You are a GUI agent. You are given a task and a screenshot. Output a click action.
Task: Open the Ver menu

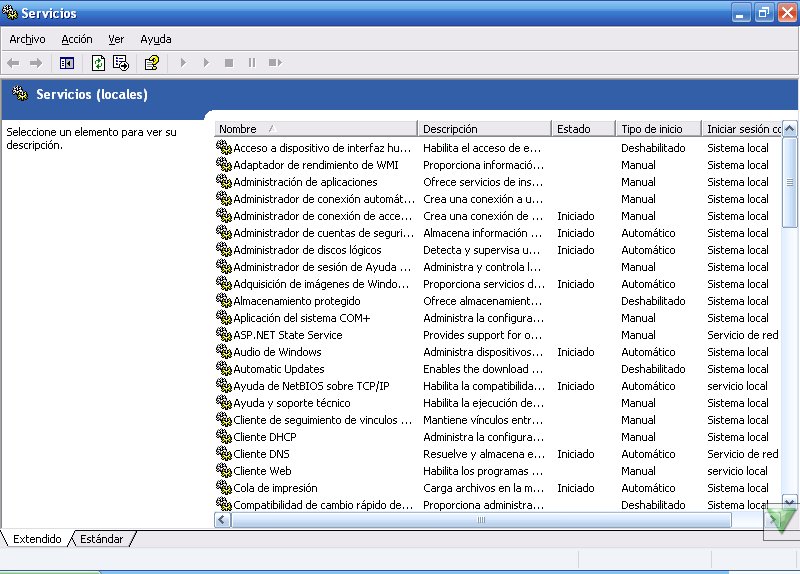(x=116, y=39)
